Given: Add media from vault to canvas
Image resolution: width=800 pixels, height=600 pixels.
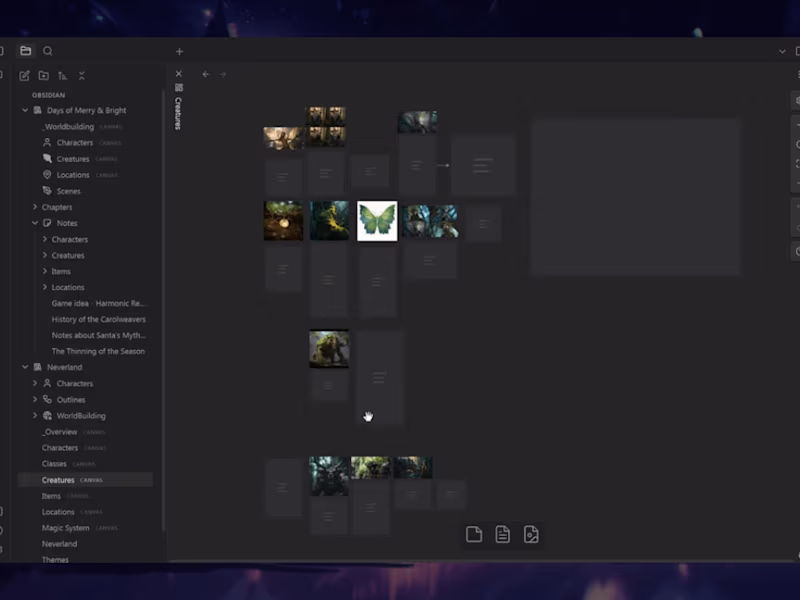Looking at the screenshot, I should (x=531, y=534).
